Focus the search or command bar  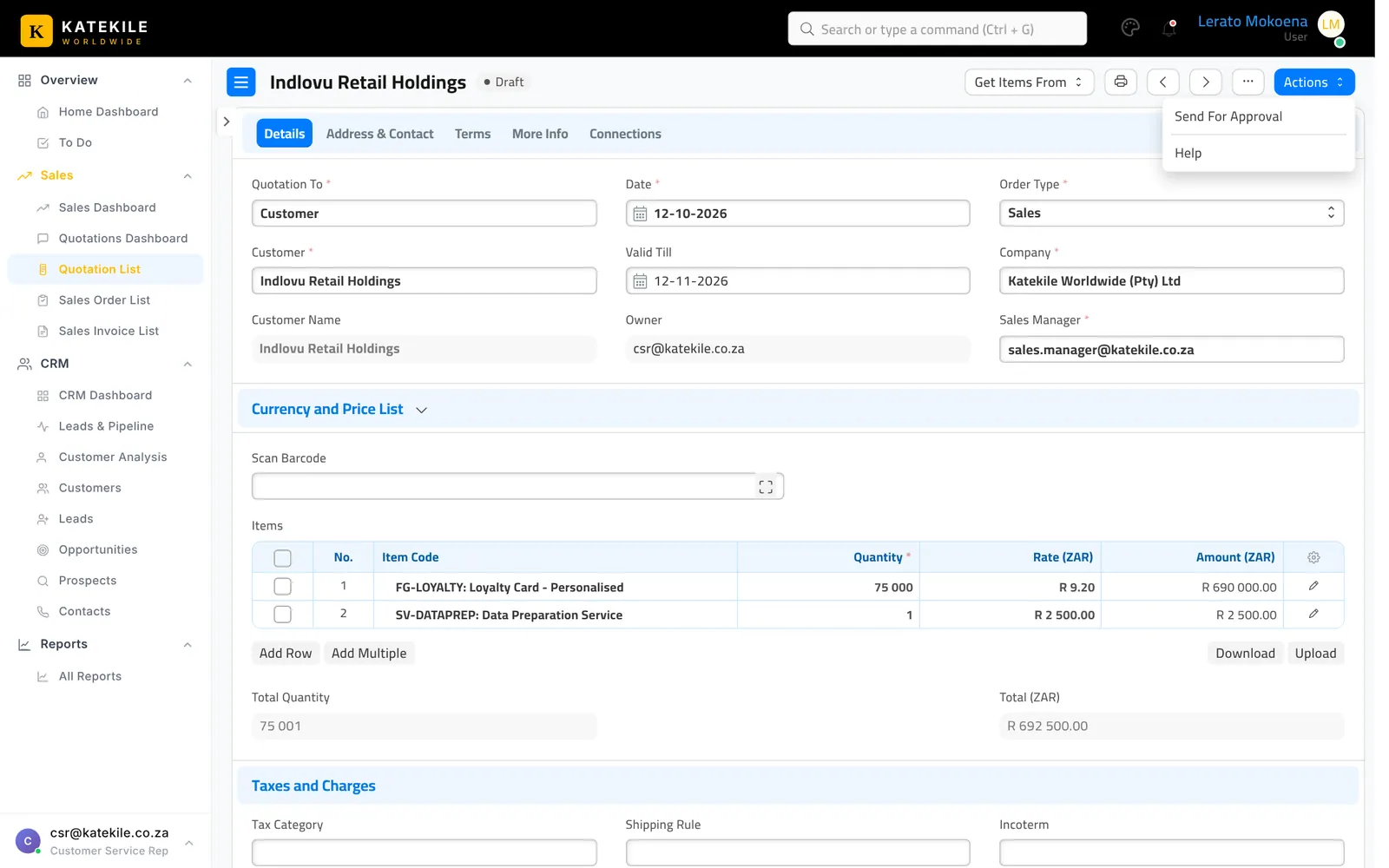click(937, 29)
